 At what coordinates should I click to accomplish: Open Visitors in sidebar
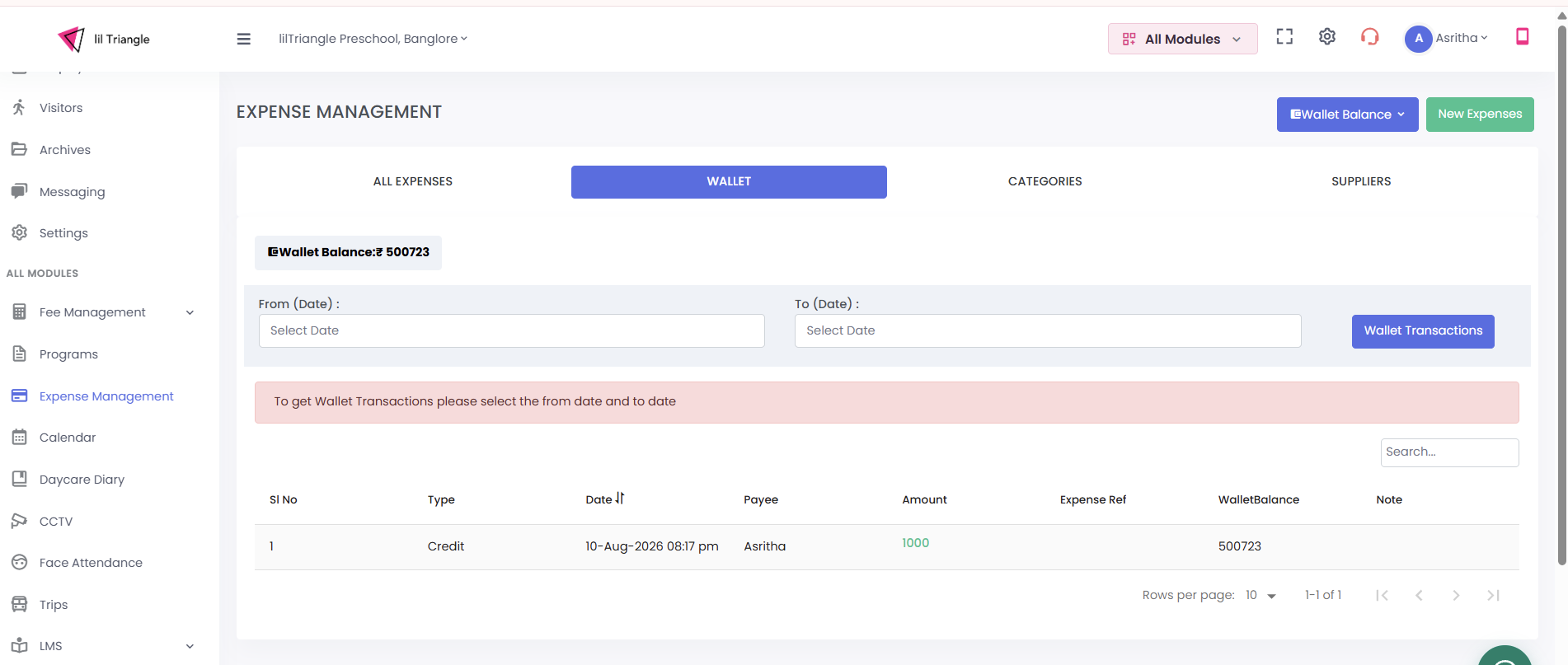tap(61, 108)
